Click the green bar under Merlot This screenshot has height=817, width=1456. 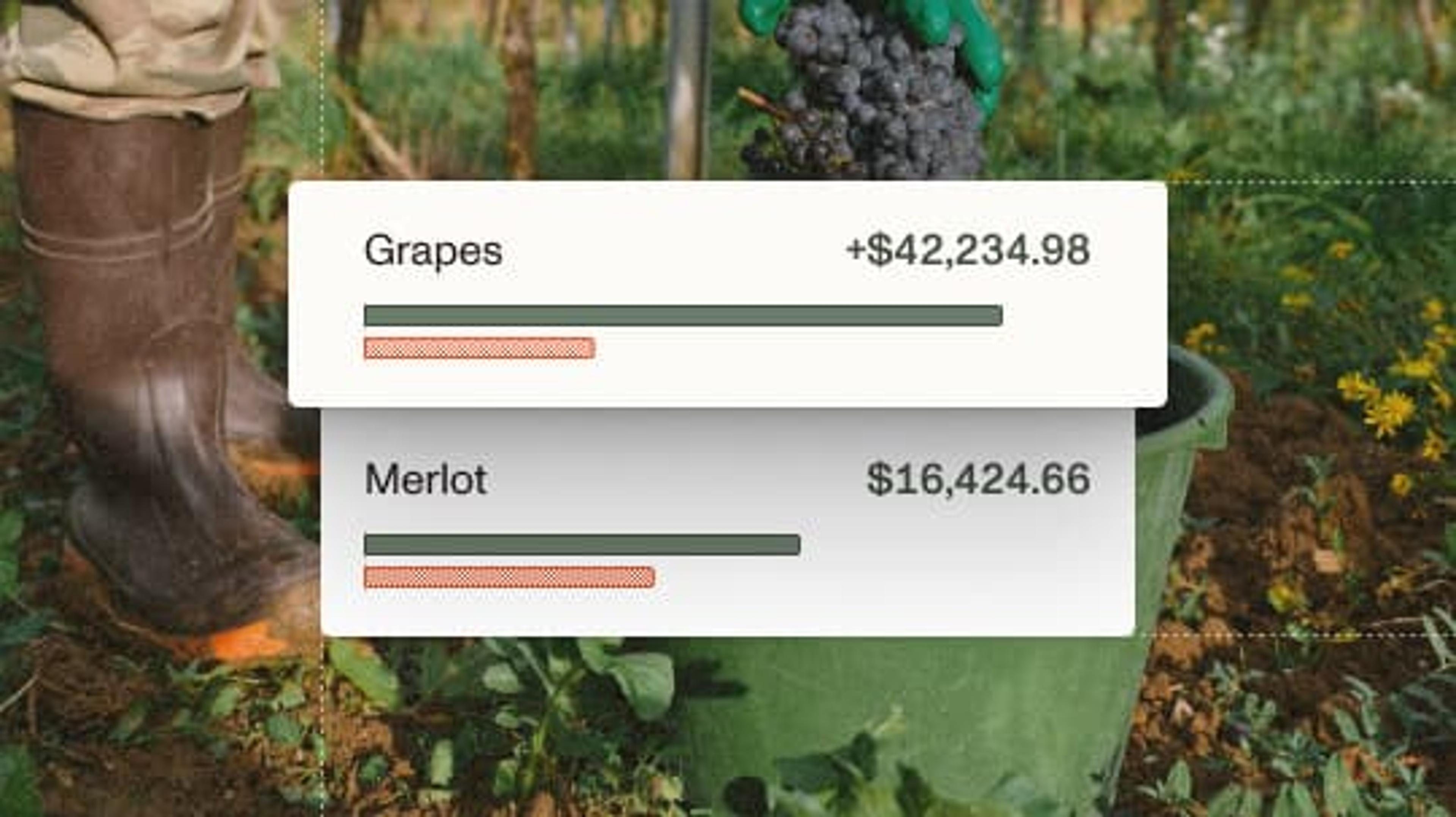[x=582, y=545]
